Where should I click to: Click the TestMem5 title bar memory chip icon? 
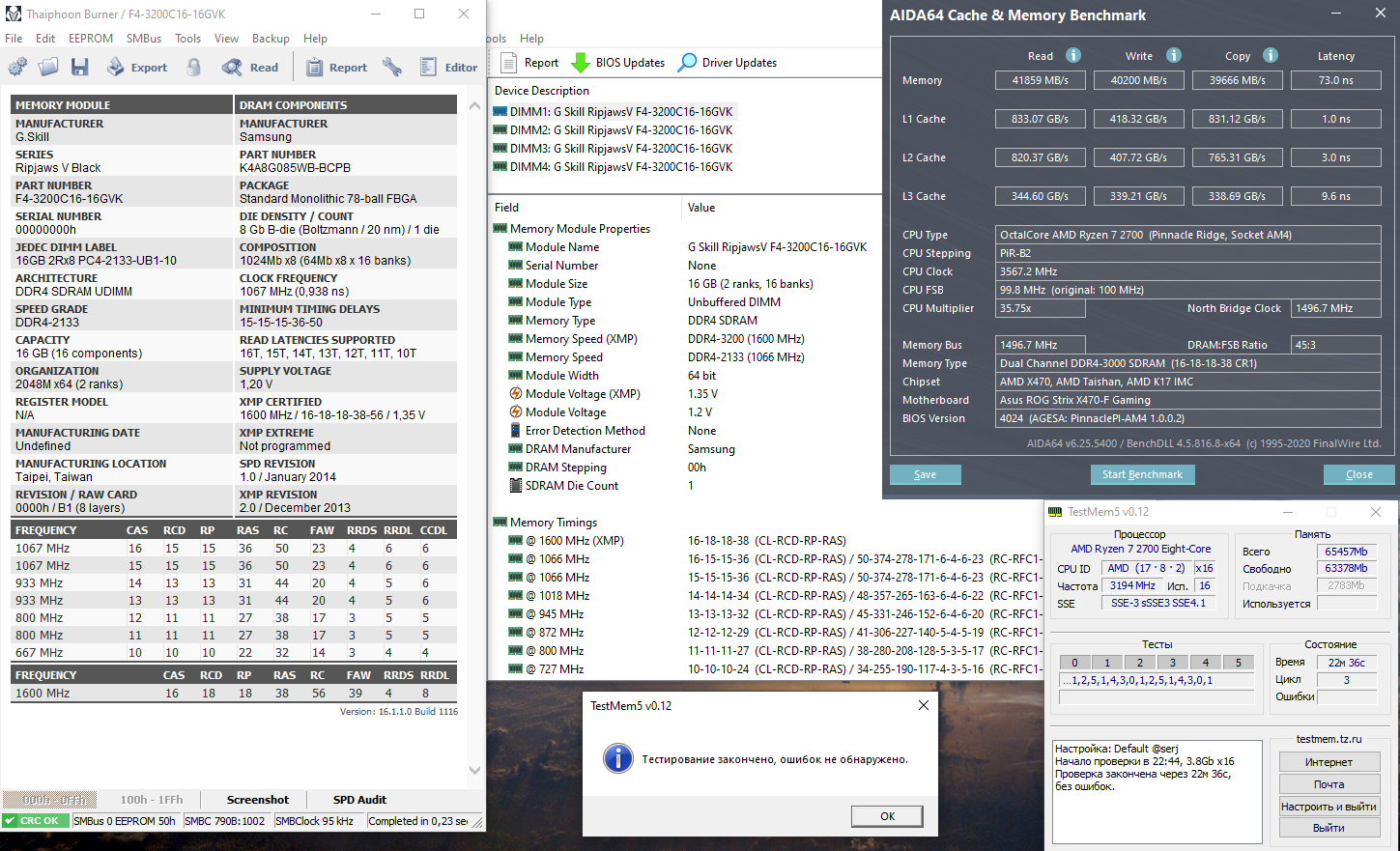[x=1055, y=512]
